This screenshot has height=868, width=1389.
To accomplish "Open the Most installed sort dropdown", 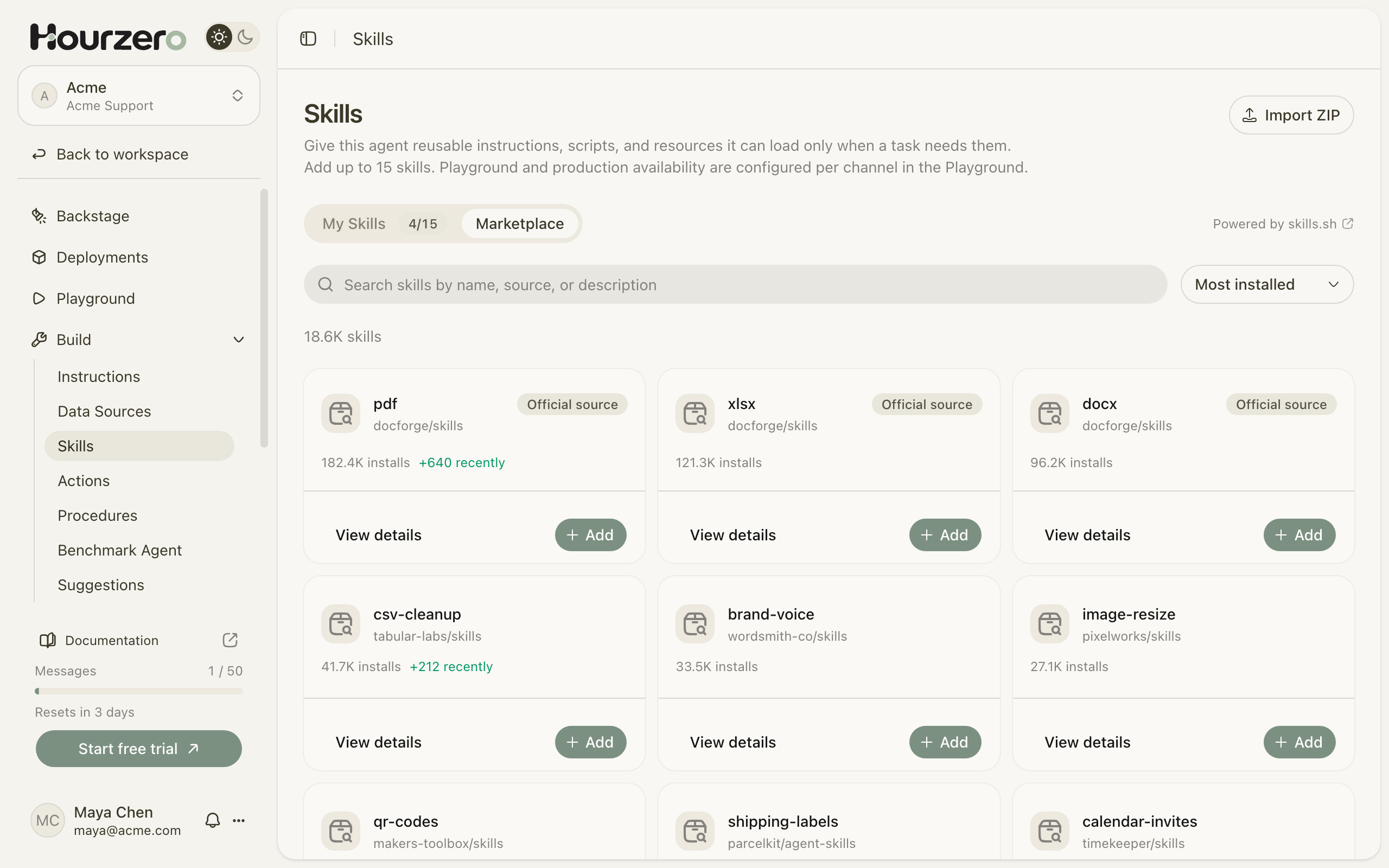I will click(x=1267, y=285).
